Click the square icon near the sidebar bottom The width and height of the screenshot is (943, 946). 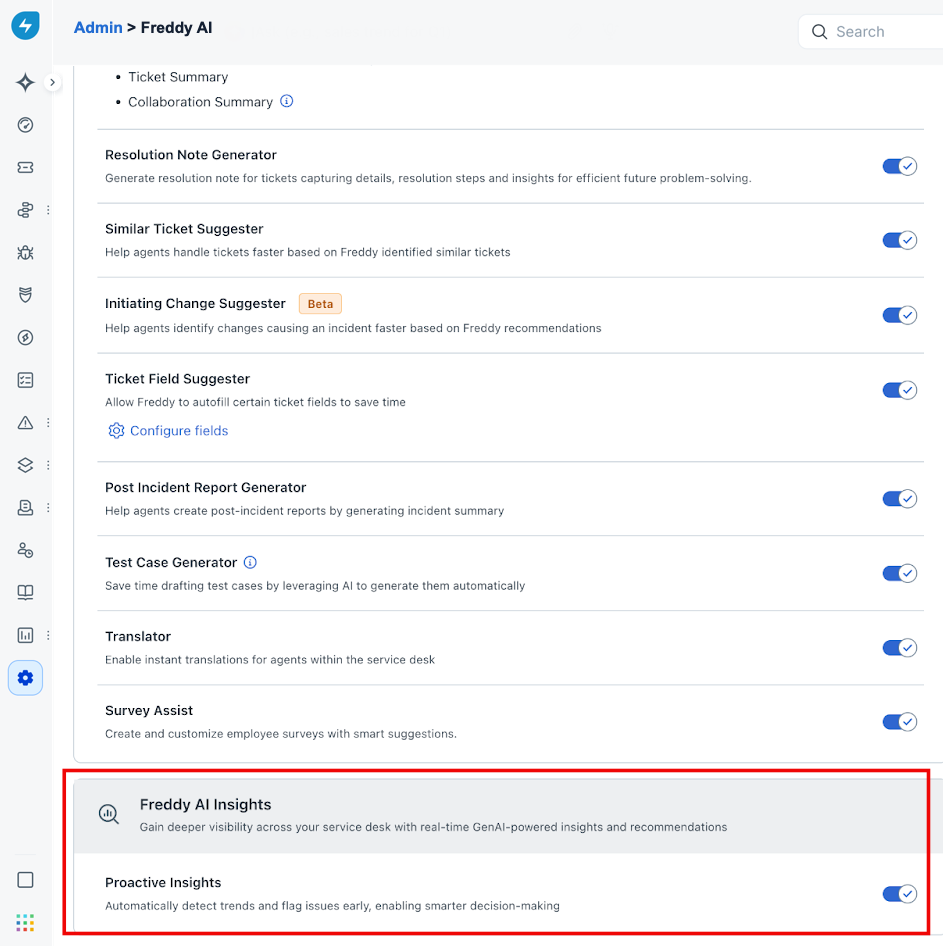pyautogui.click(x=25, y=880)
